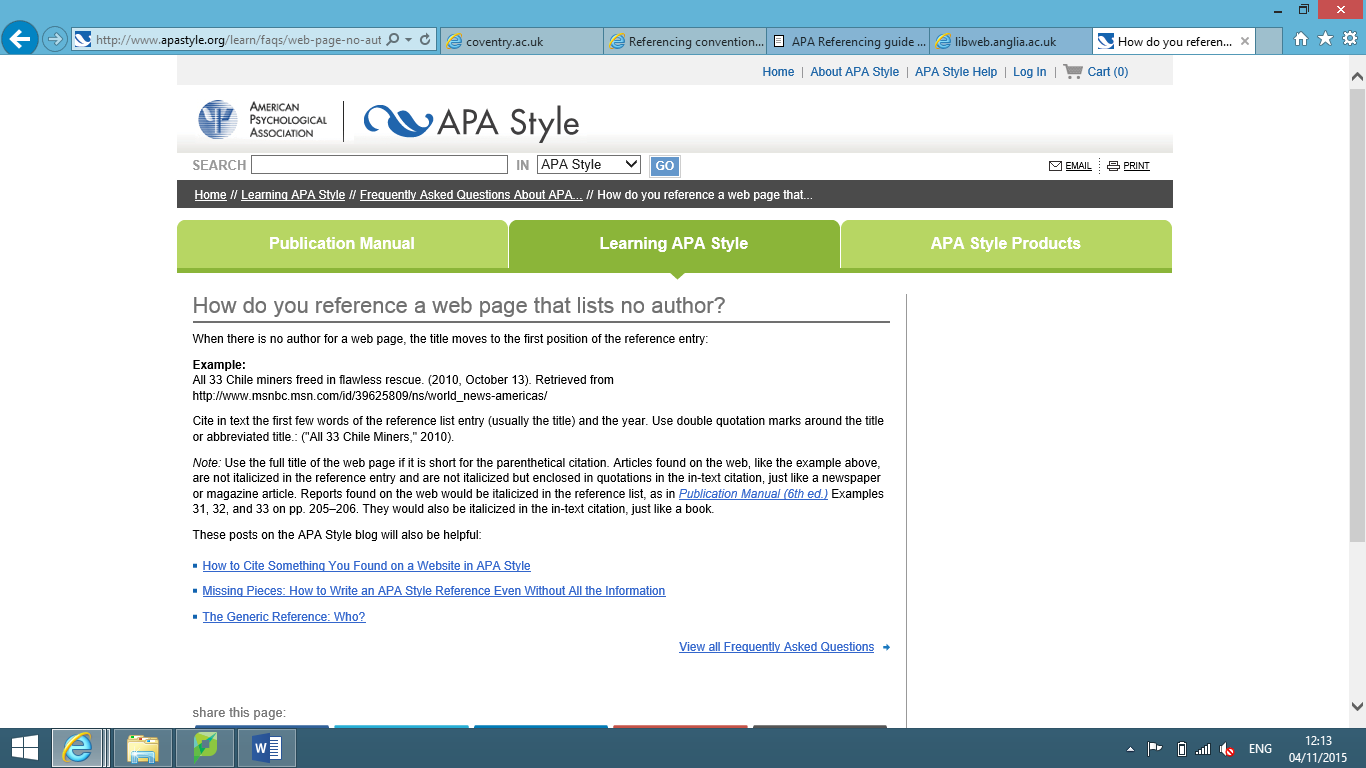Click the American Psychological Association logo
Viewport: 1366px width, 768px height.
262,119
